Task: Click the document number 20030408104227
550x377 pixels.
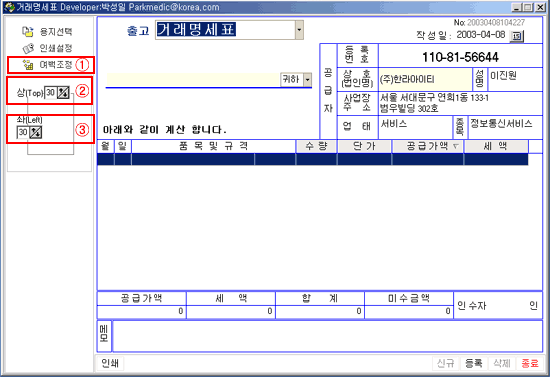Action: click(496, 22)
